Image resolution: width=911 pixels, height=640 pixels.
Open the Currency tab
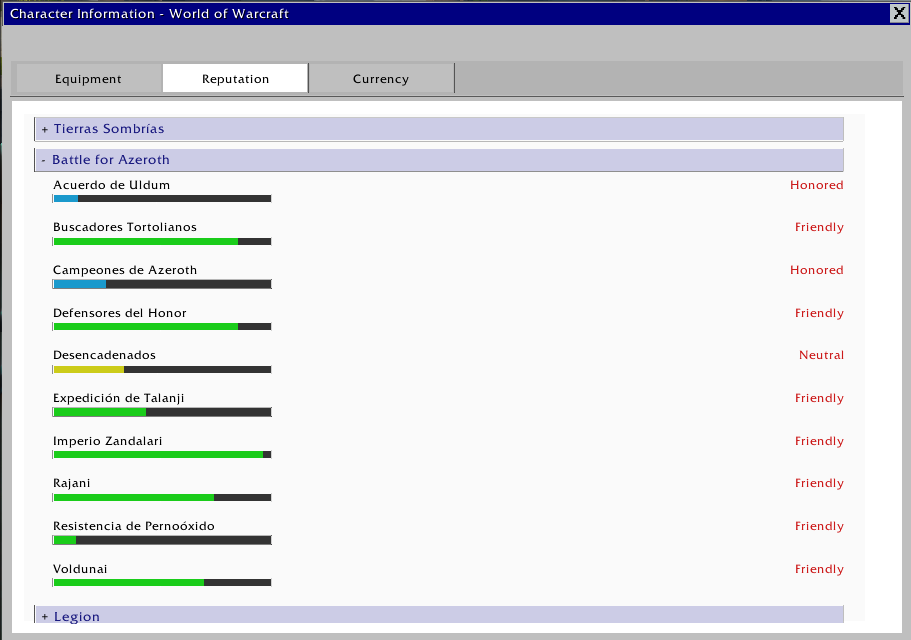click(381, 78)
